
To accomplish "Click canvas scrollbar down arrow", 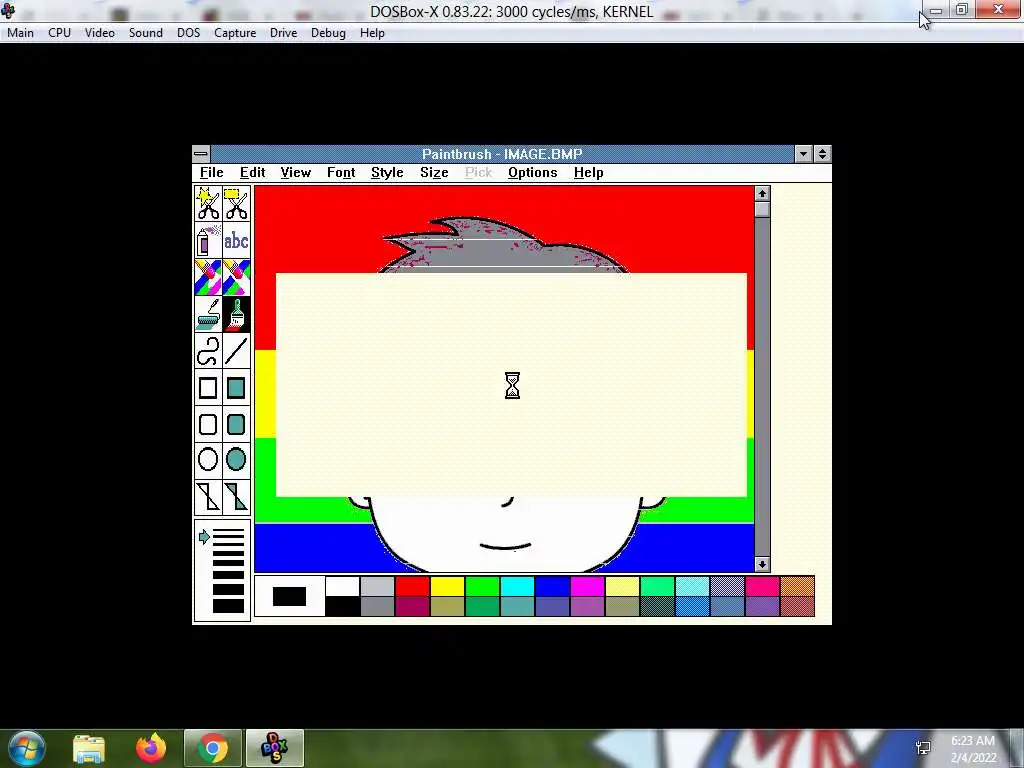I will click(x=762, y=564).
